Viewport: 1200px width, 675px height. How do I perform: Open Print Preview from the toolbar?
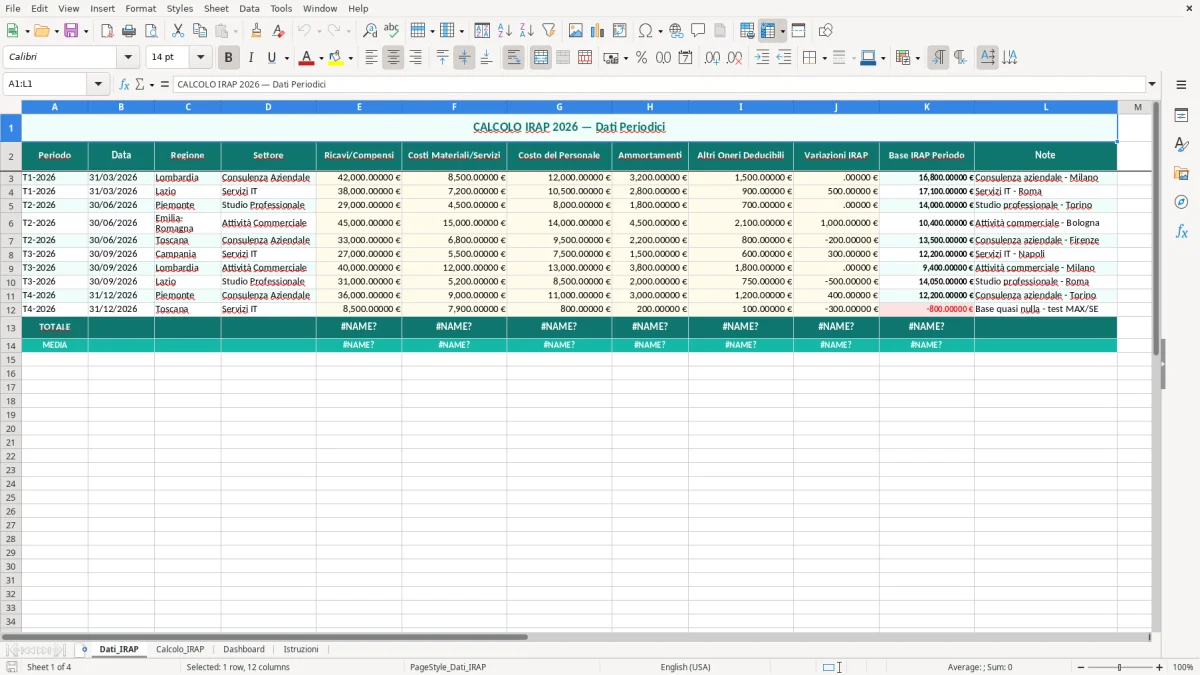pyautogui.click(x=151, y=31)
